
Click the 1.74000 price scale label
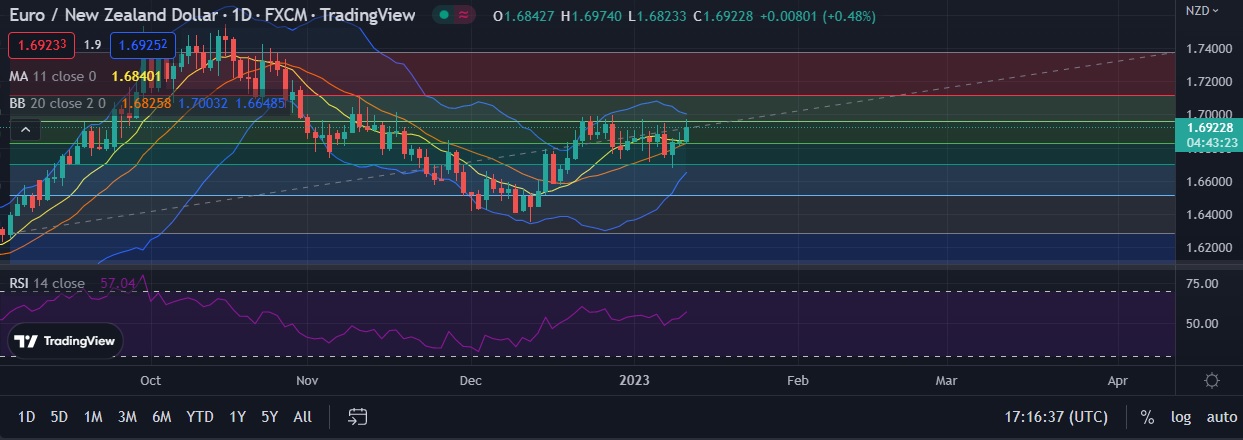tap(1207, 49)
